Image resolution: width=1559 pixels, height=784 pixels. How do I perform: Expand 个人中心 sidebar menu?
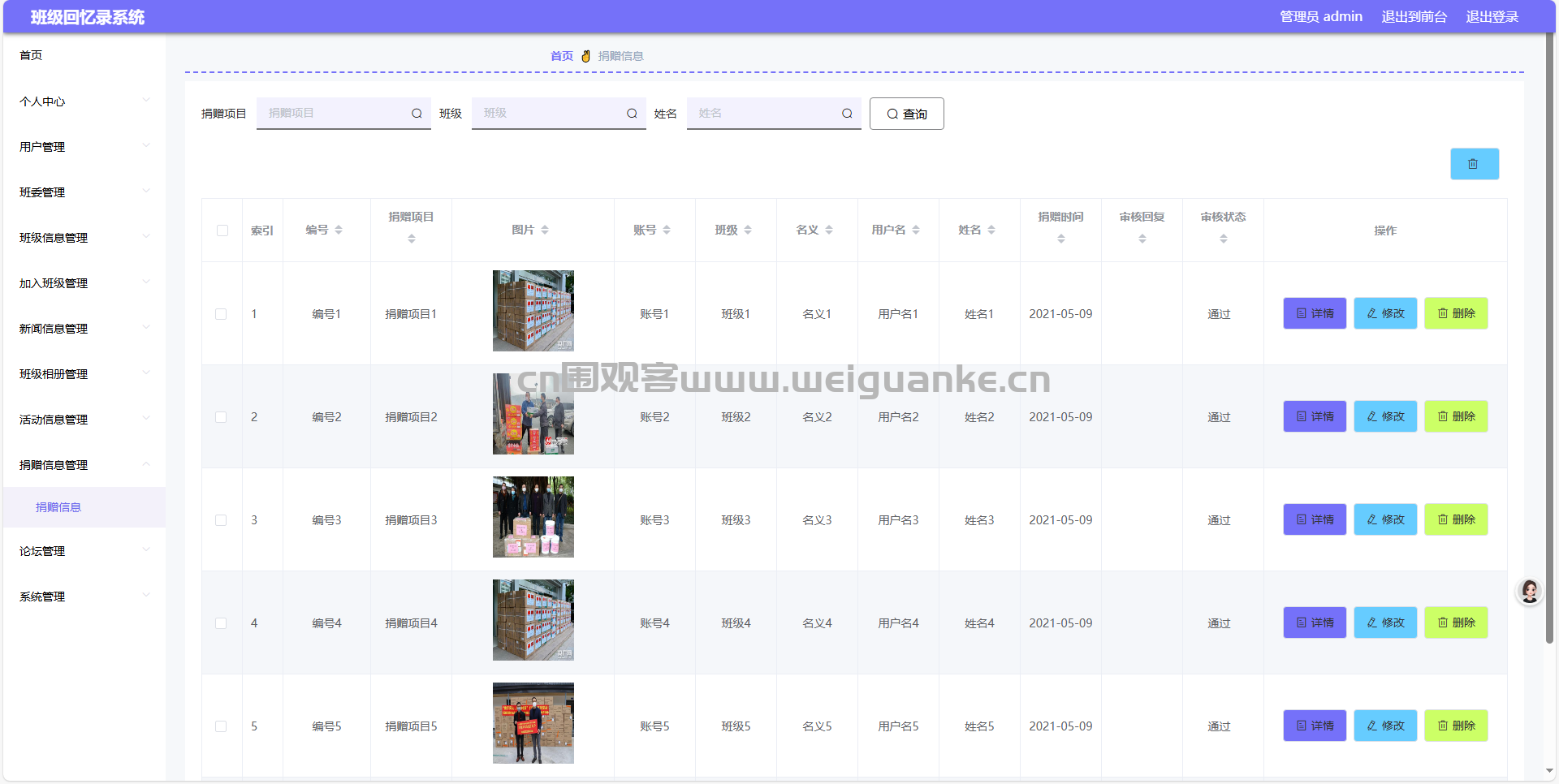point(84,101)
